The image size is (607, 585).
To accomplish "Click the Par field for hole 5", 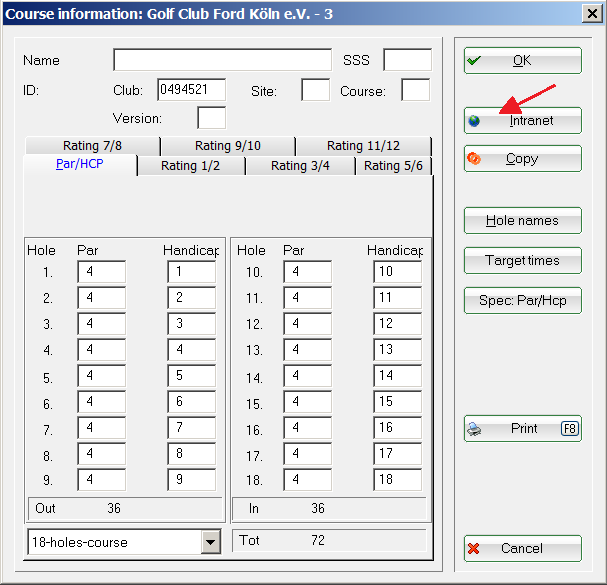I will pos(101,376).
